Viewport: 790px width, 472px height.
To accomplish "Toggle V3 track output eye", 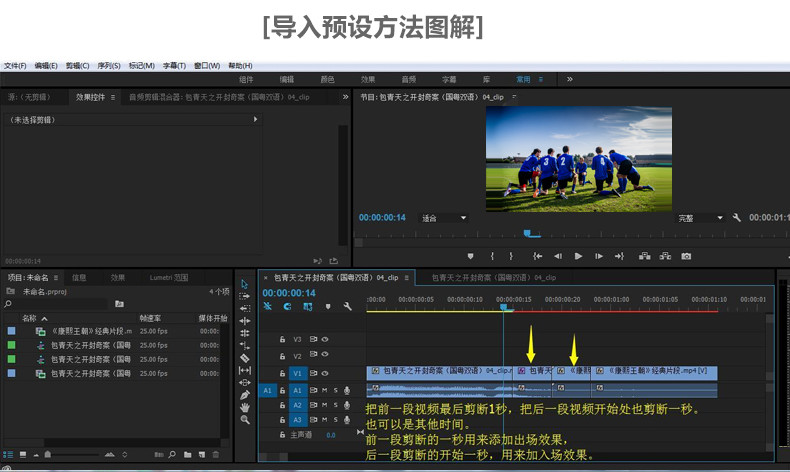I will pos(325,339).
